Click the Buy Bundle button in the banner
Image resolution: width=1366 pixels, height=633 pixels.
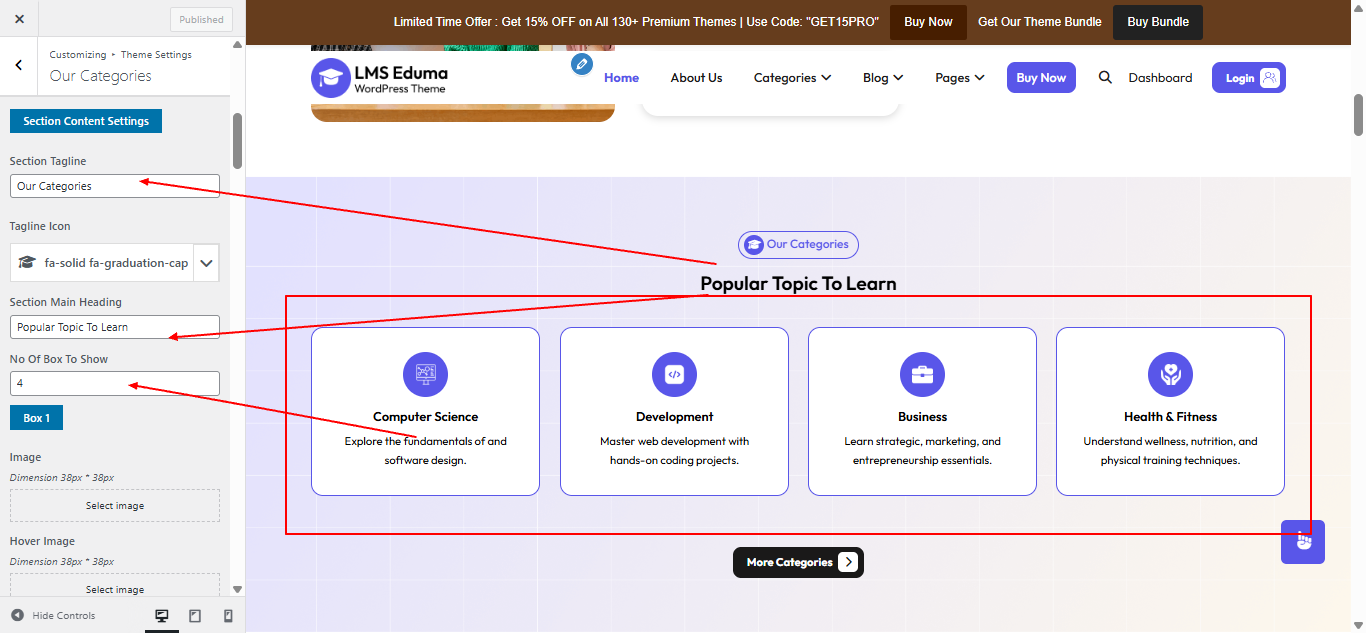1157,21
